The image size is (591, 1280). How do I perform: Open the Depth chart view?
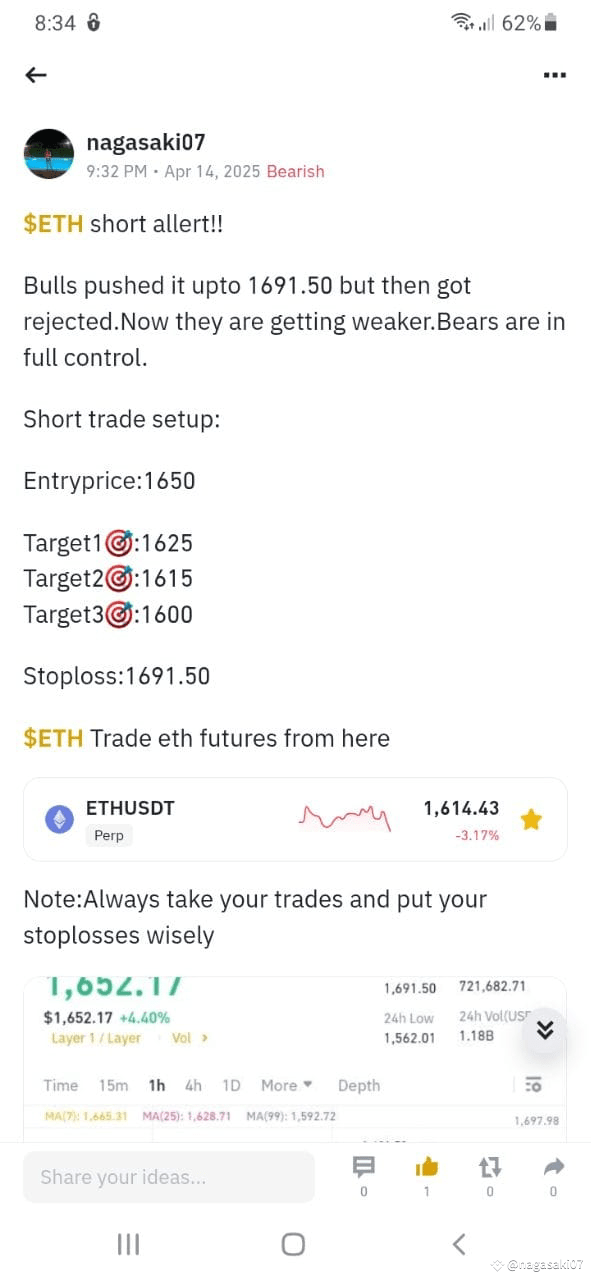[x=359, y=1085]
